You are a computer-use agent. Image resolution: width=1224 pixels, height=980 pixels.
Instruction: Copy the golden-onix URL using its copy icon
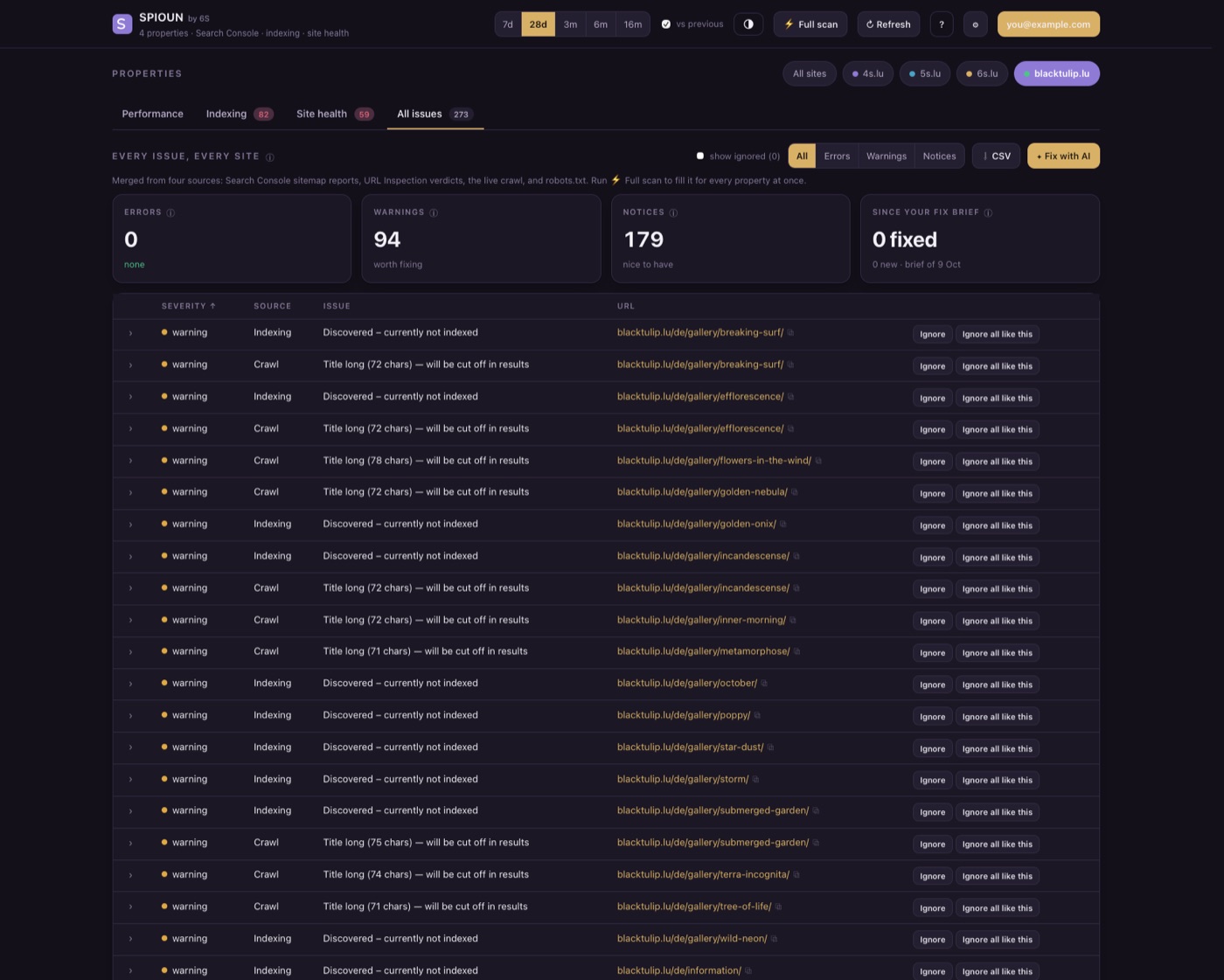click(783, 525)
